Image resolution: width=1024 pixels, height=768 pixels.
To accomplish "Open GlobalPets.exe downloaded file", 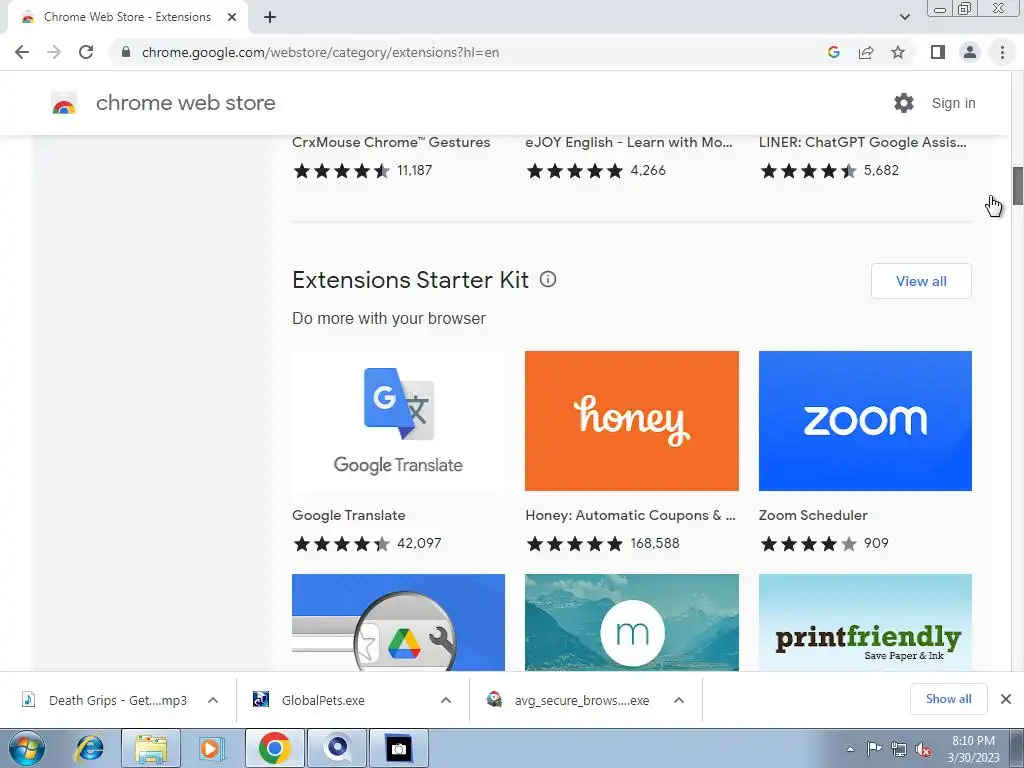I will [x=323, y=700].
